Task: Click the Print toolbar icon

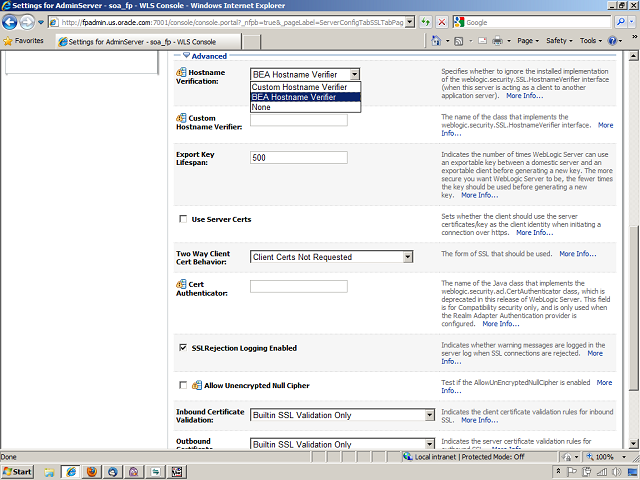Action: (497, 41)
